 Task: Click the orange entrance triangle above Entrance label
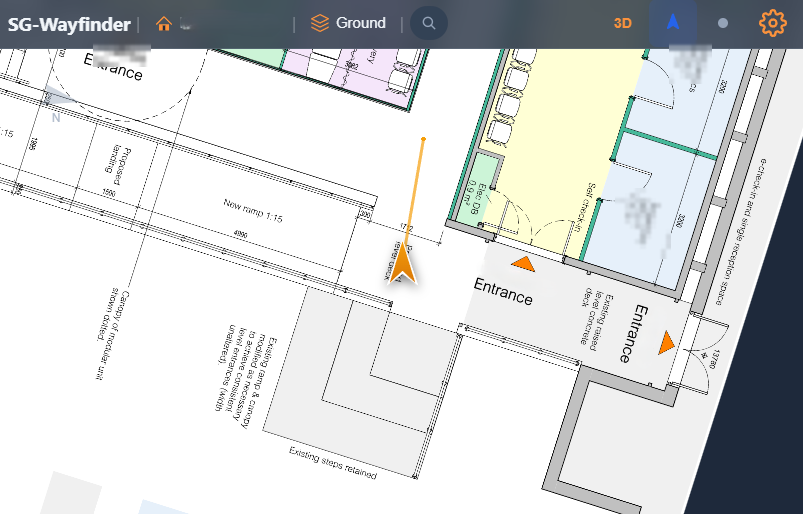[x=523, y=264]
